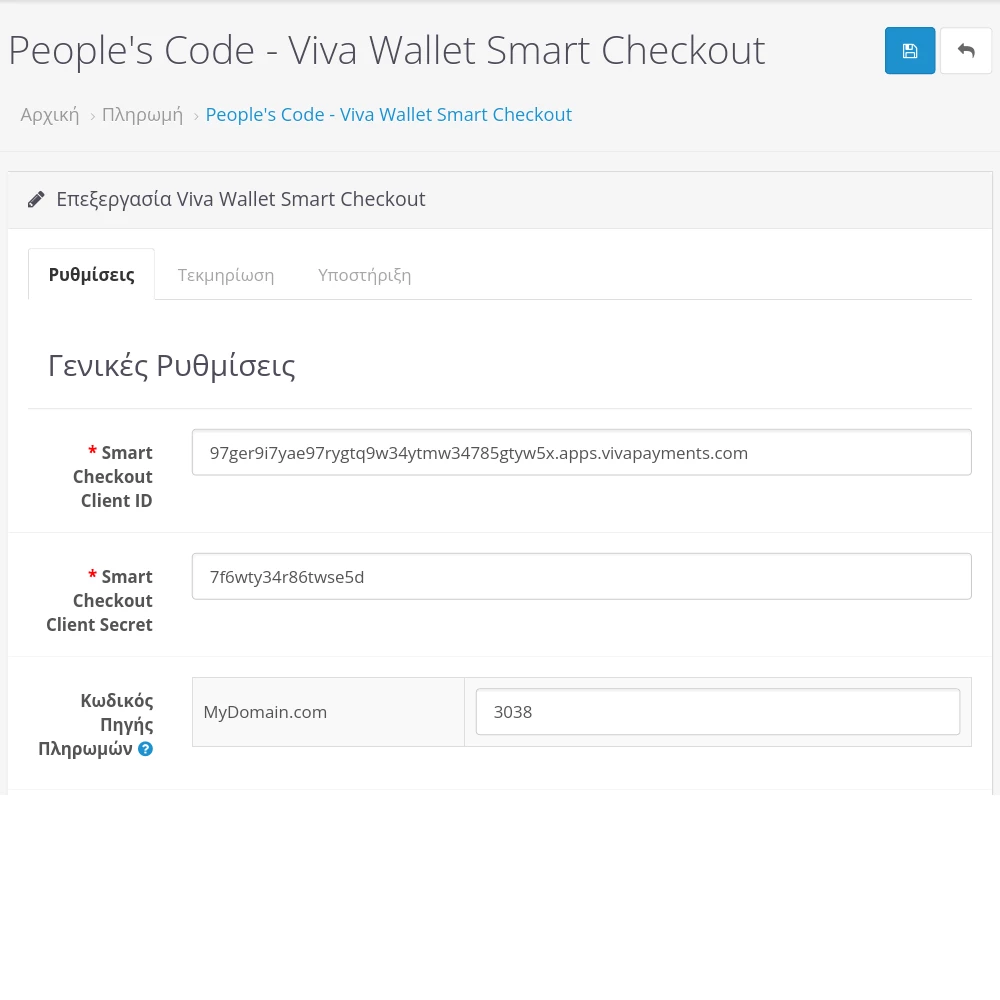1000x1000 pixels.
Task: Click the payment source code field showing 3038
Action: [x=717, y=712]
